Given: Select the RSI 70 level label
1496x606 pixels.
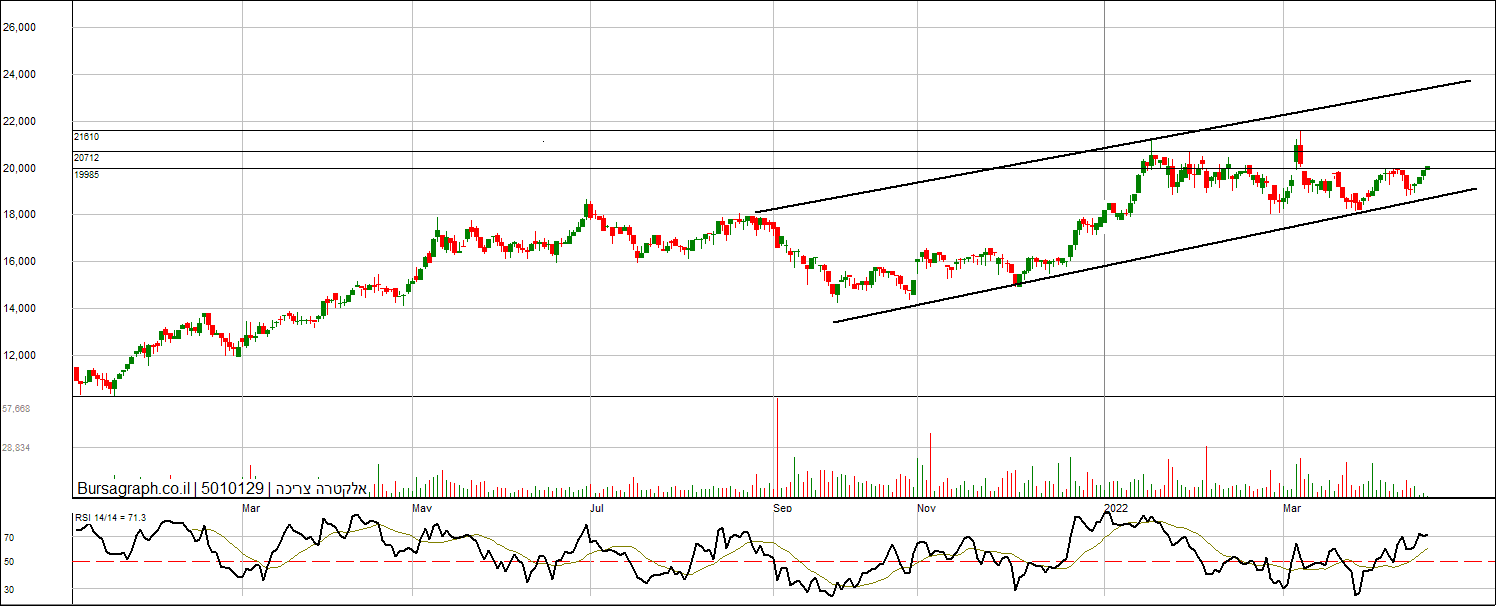Looking at the screenshot, I should pyautogui.click(x=9, y=538).
